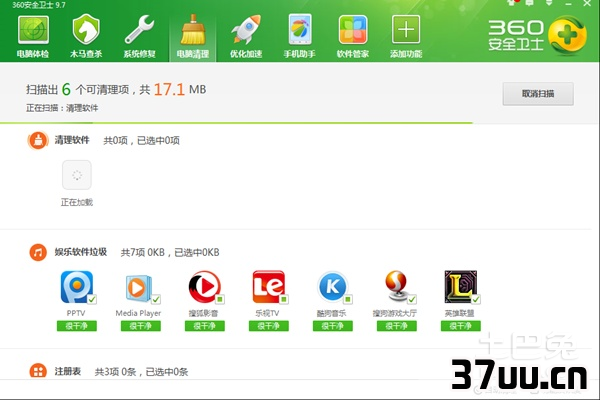Uncheck the Media Player checkbox
Screen dimensions: 600x400
tap(156, 299)
